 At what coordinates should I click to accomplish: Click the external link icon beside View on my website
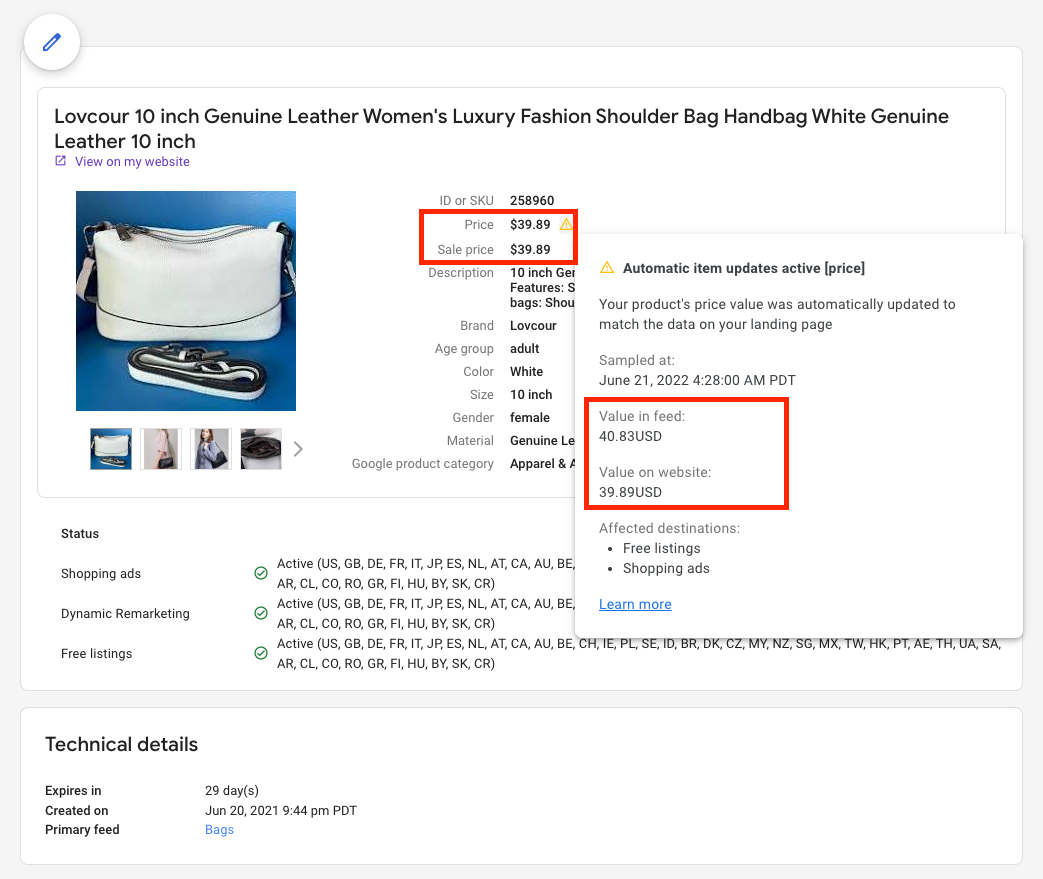[x=61, y=161]
